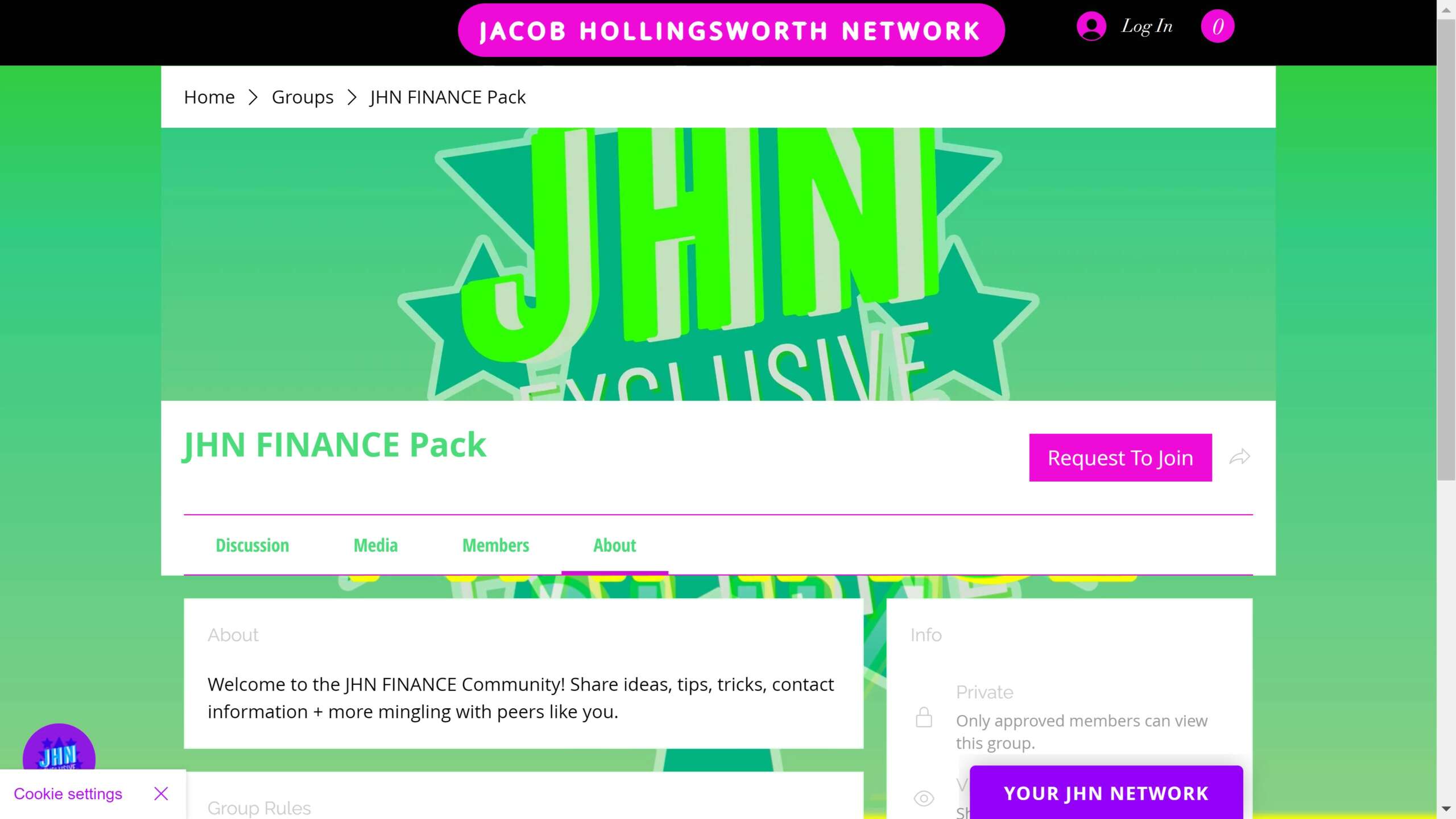Open the Media tab
Screen dimensions: 1456x819
click(x=375, y=545)
